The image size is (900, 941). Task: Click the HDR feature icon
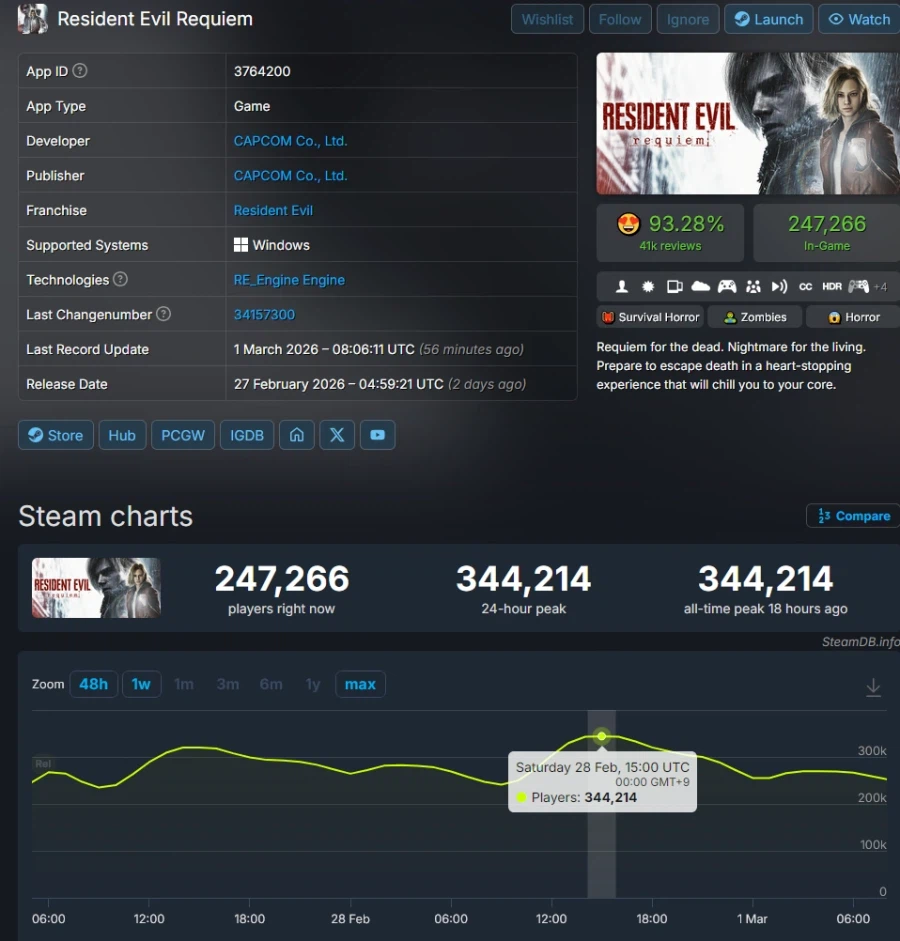click(x=832, y=287)
